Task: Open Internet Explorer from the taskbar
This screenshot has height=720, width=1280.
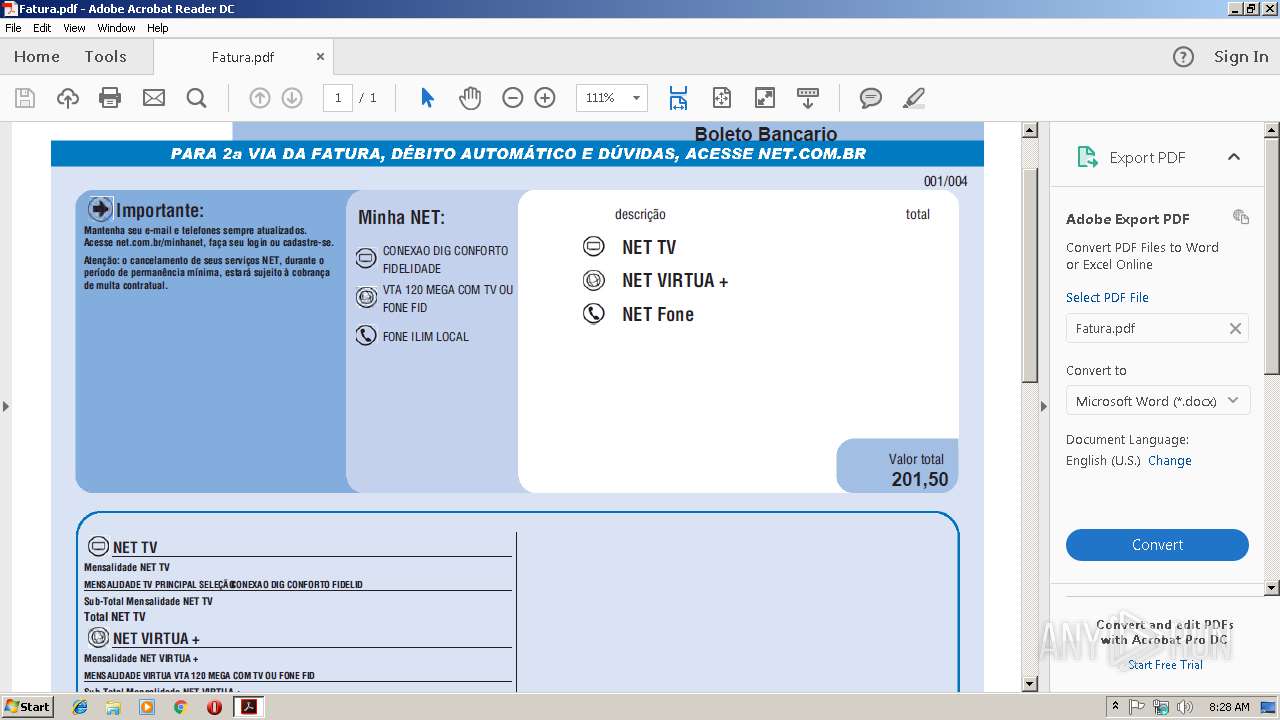Action: (x=80, y=707)
